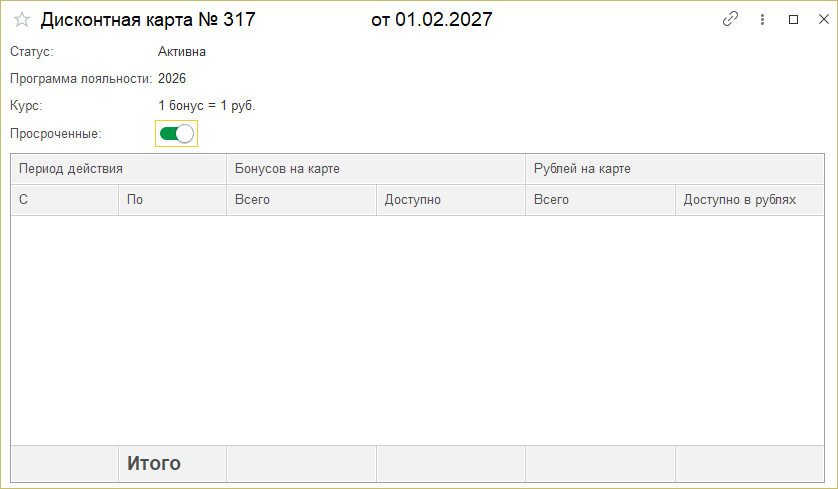
Task: Click the Активна status value
Action: click(182, 52)
